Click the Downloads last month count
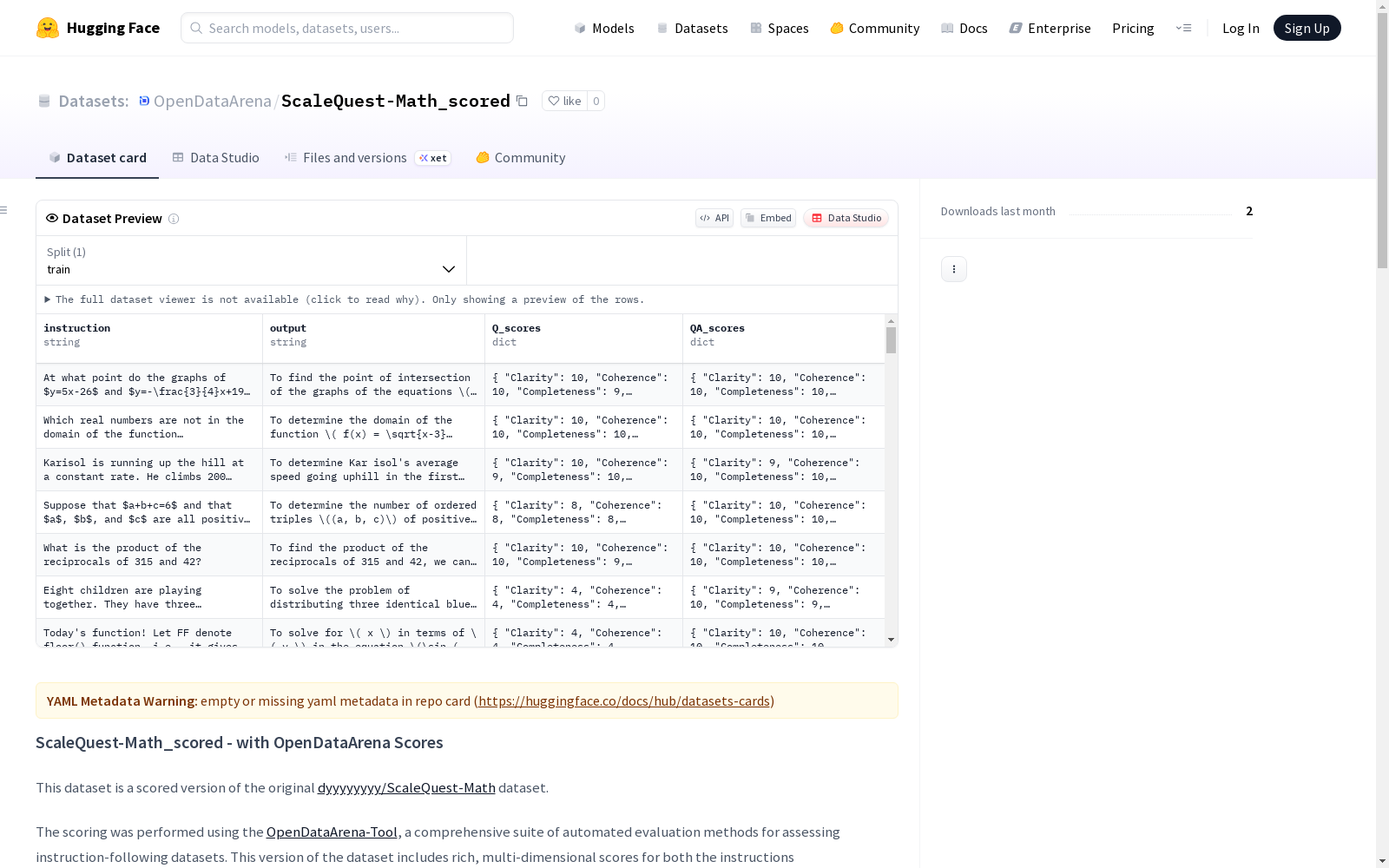 pyautogui.click(x=1249, y=211)
